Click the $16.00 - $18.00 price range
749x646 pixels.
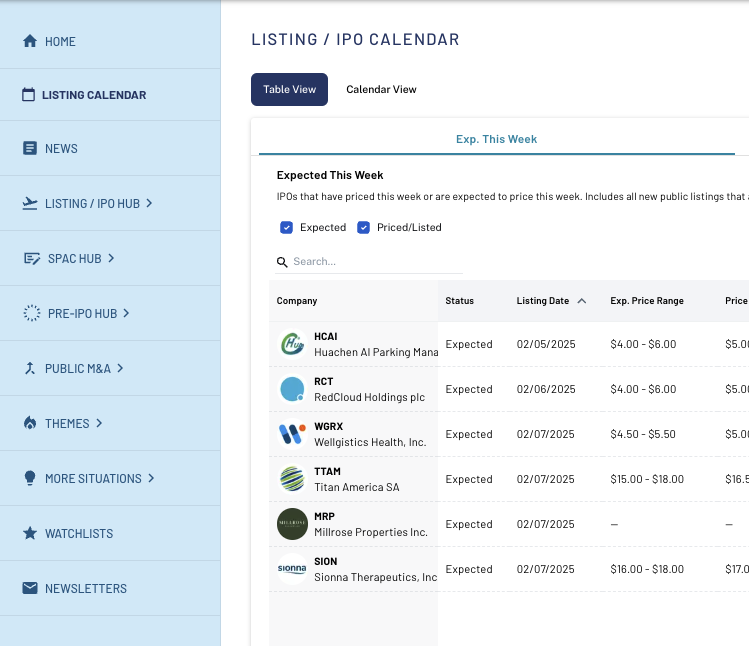pyautogui.click(x=647, y=569)
